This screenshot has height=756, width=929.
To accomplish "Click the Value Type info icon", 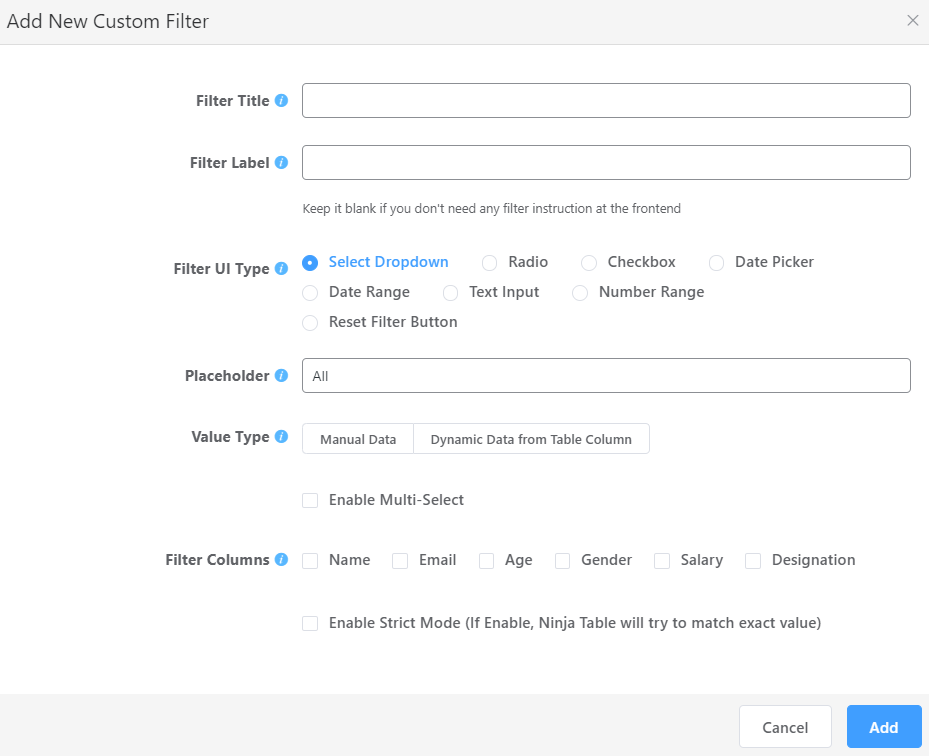I will [x=279, y=437].
